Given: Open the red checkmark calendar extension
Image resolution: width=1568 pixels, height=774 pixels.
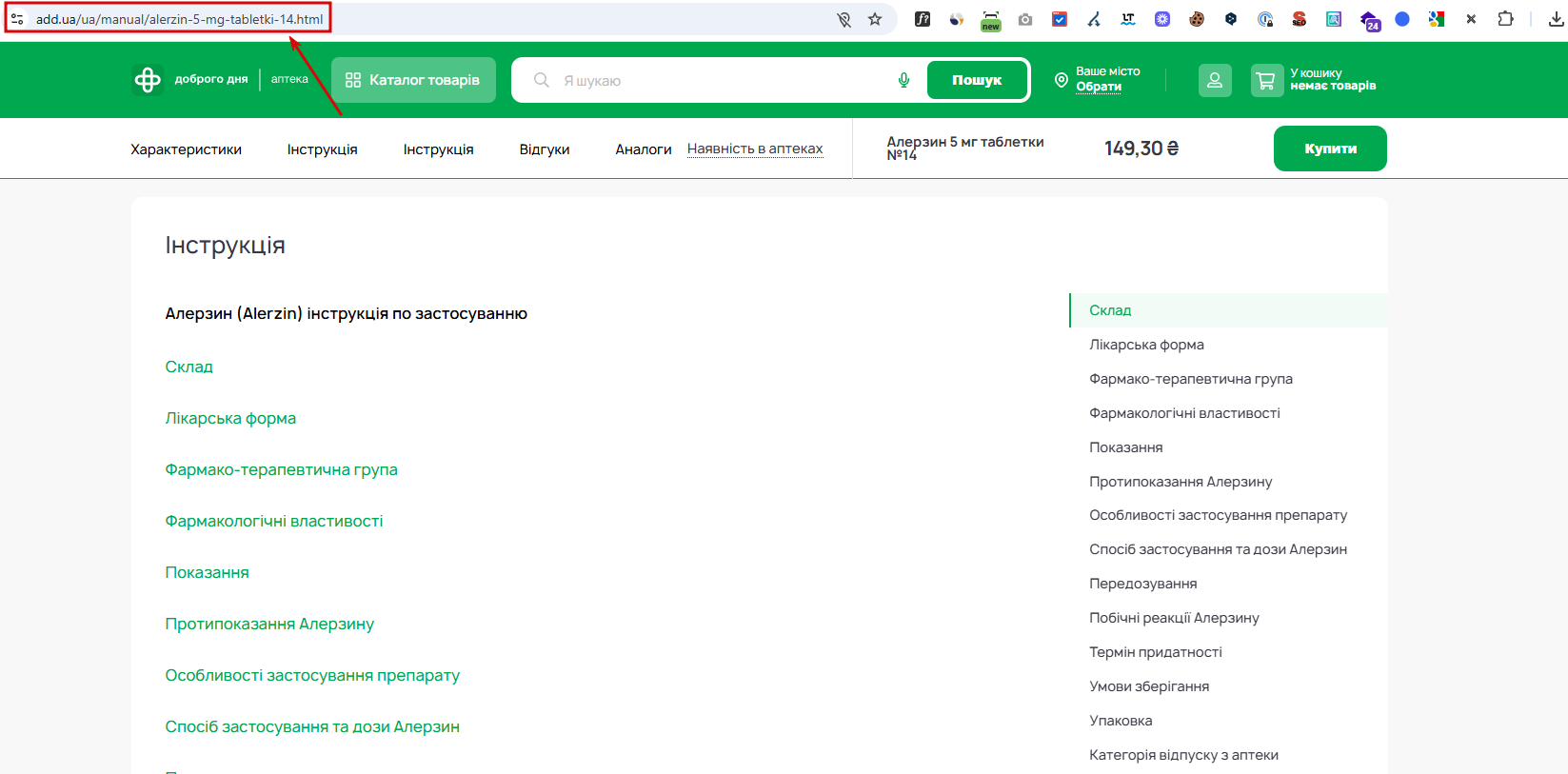Looking at the screenshot, I should pyautogui.click(x=1060, y=19).
